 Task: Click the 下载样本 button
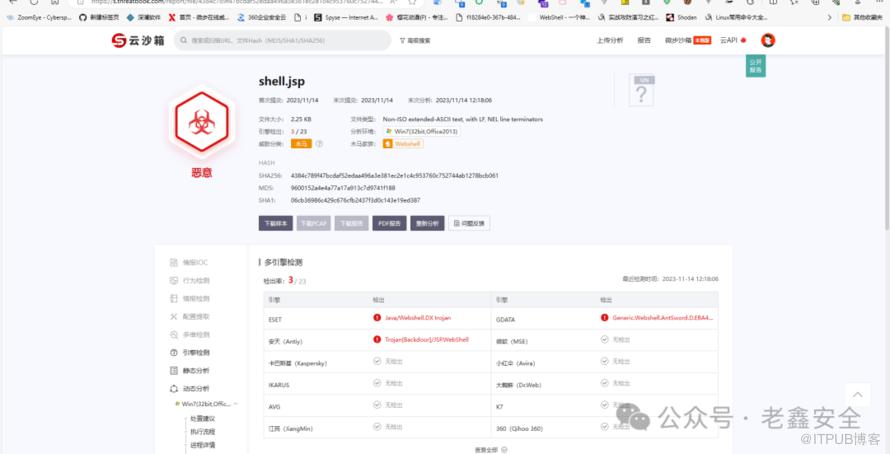tap(276, 223)
